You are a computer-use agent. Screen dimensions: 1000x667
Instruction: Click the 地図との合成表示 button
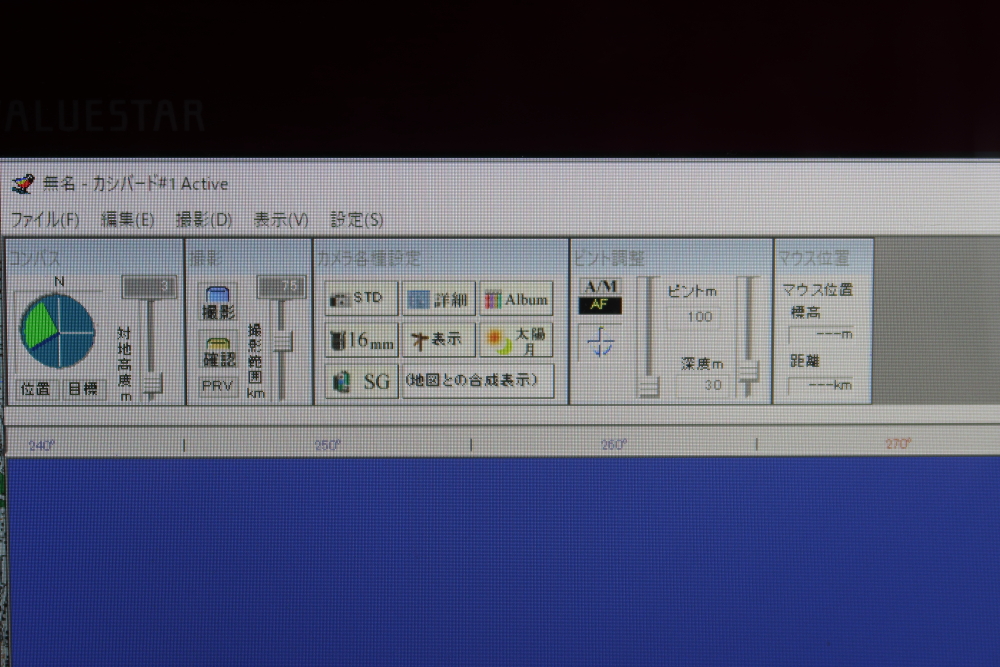point(478,381)
